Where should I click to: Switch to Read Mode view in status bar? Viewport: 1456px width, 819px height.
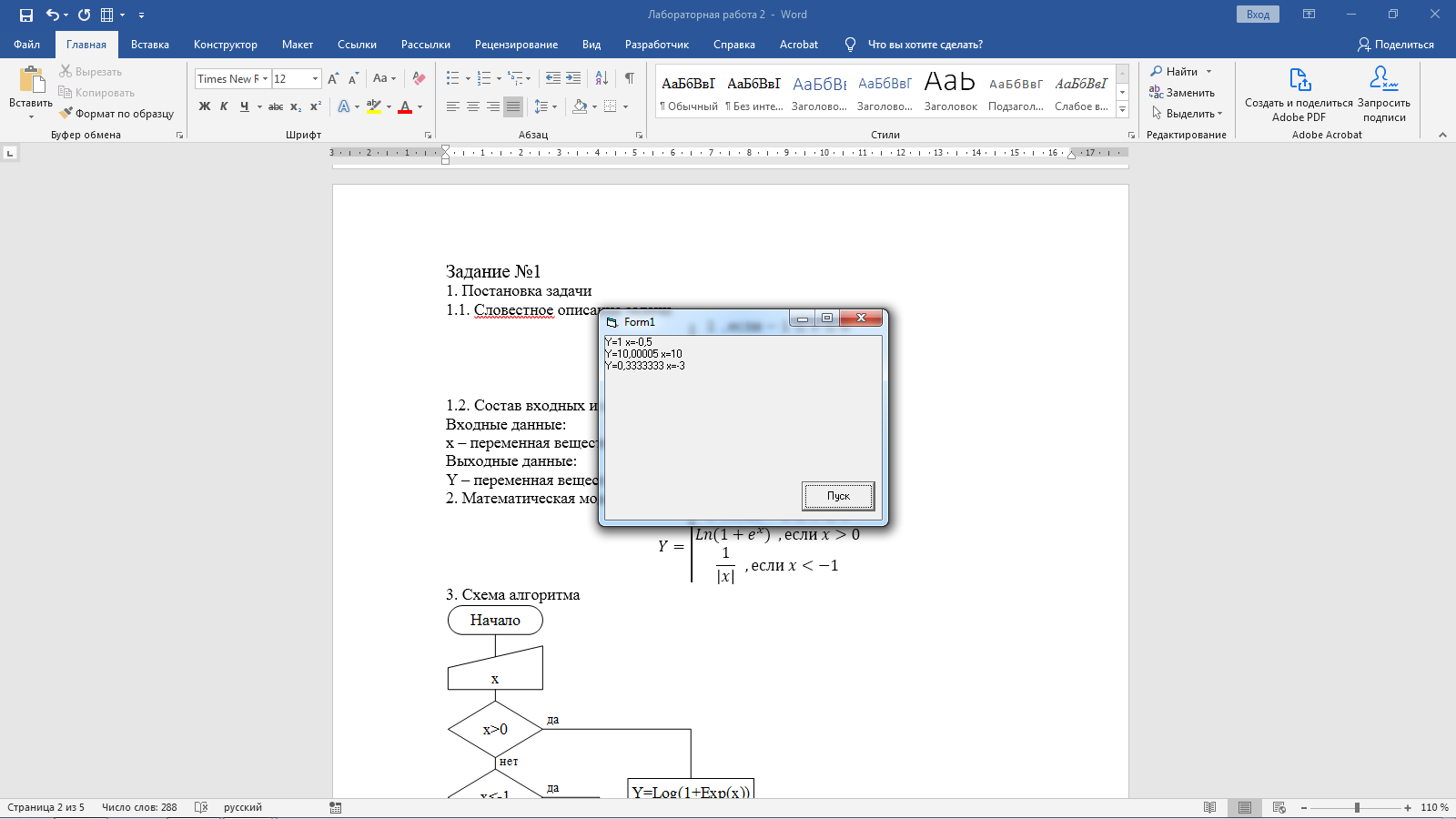point(1209,807)
